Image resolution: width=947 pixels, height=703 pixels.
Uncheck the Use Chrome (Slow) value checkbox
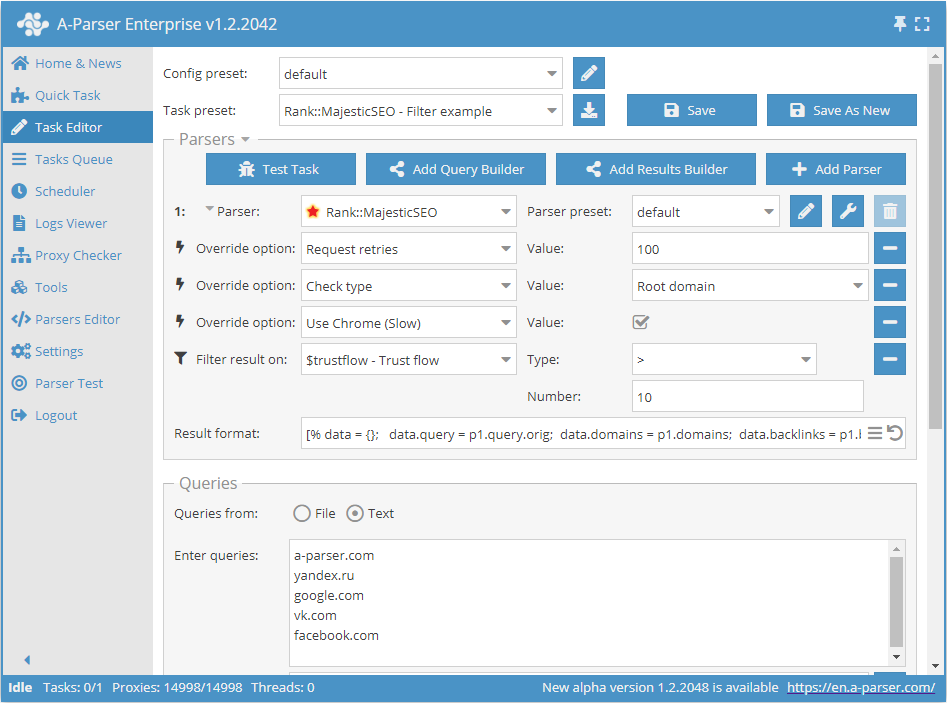coord(641,322)
